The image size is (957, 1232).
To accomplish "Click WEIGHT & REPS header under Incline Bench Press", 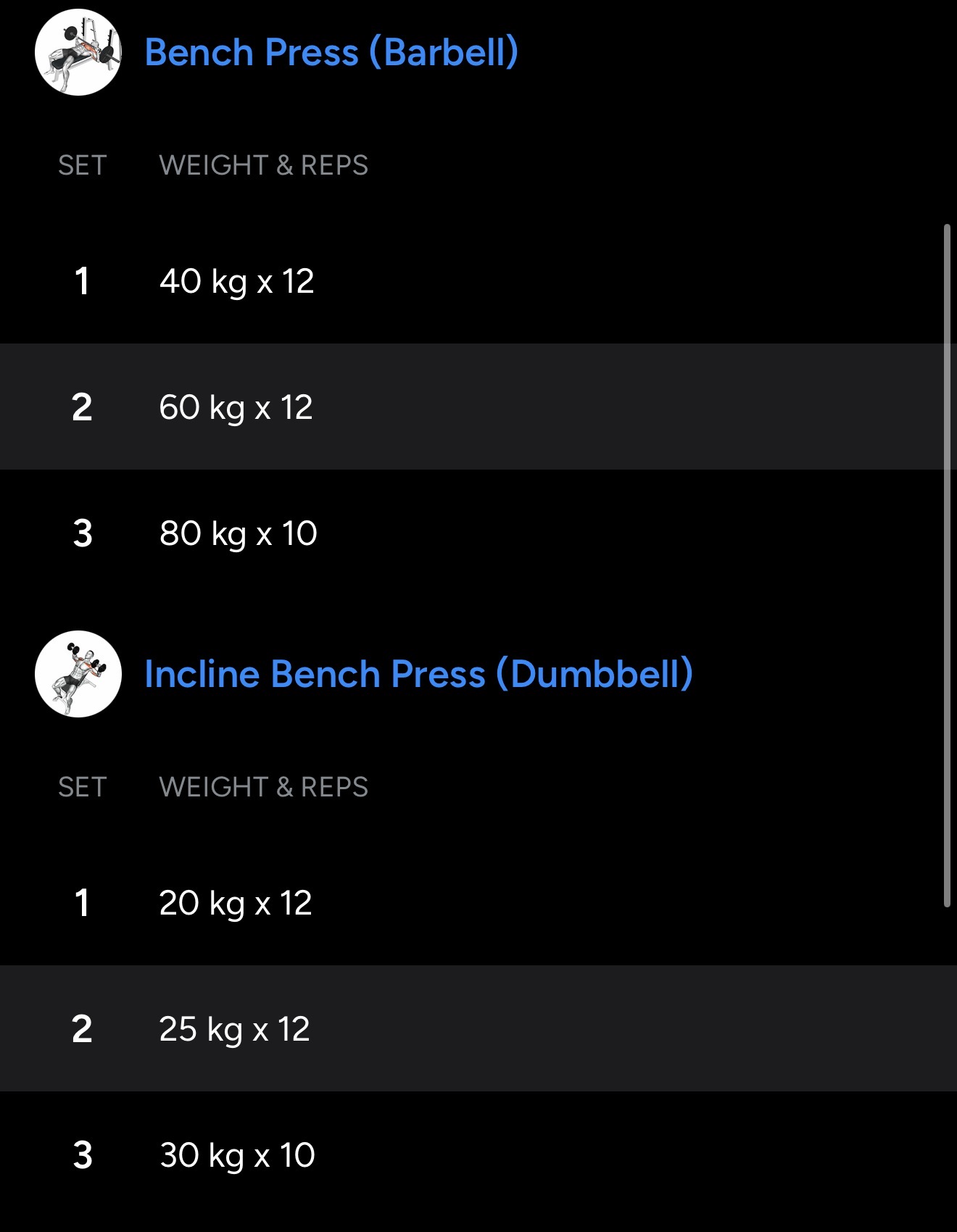I will [x=263, y=787].
